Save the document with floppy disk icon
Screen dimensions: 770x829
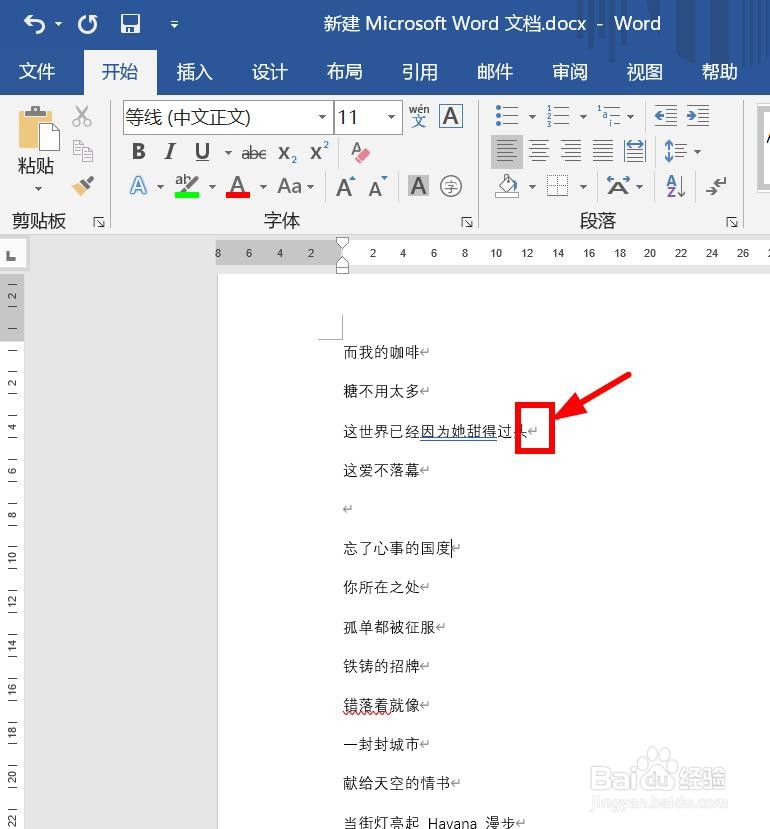click(x=130, y=24)
